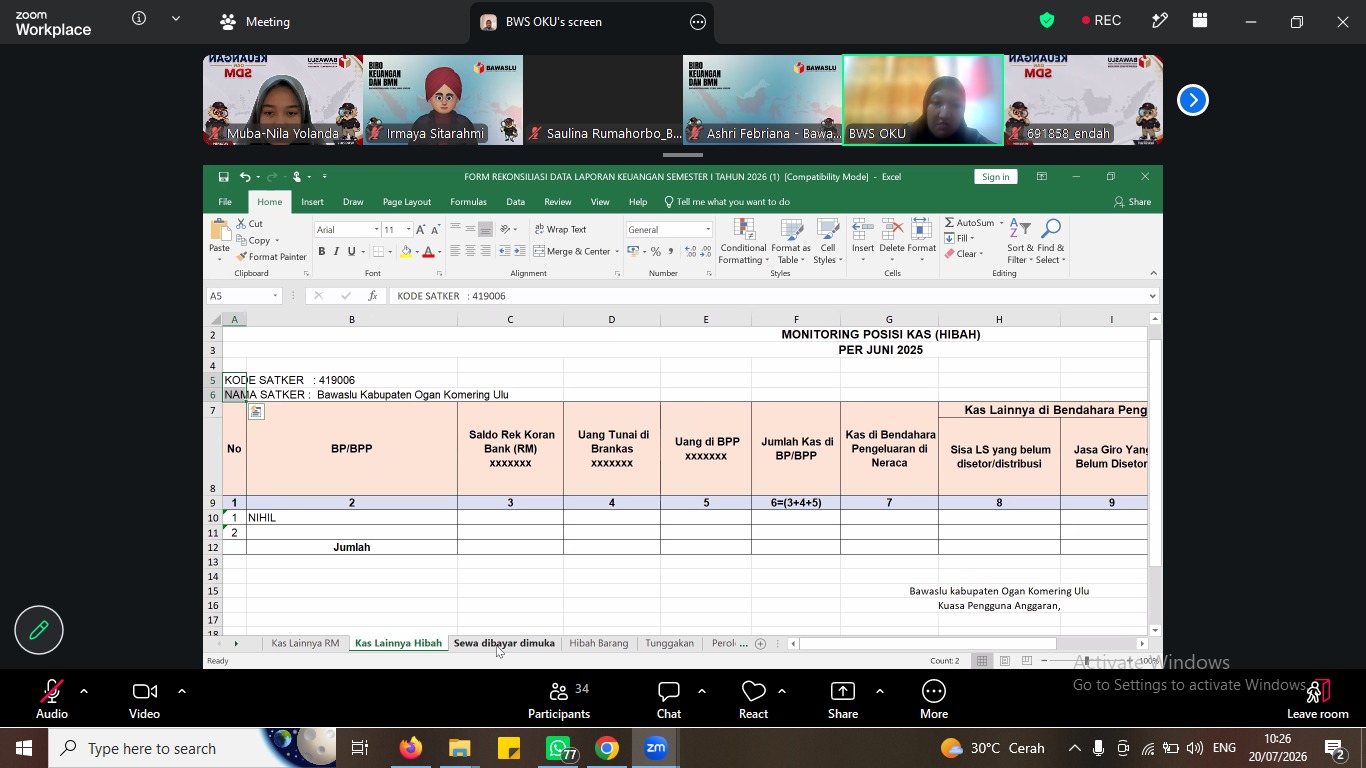This screenshot has width=1366, height=768.
Task: Apply bold formatting in Excel ribbon
Action: (x=321, y=252)
